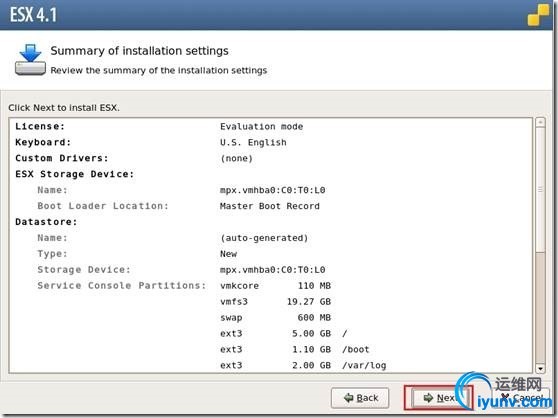Screen dimensions: 558x418
Task: Click the 'Click Next to install ESX.' text
Action: tap(64, 108)
